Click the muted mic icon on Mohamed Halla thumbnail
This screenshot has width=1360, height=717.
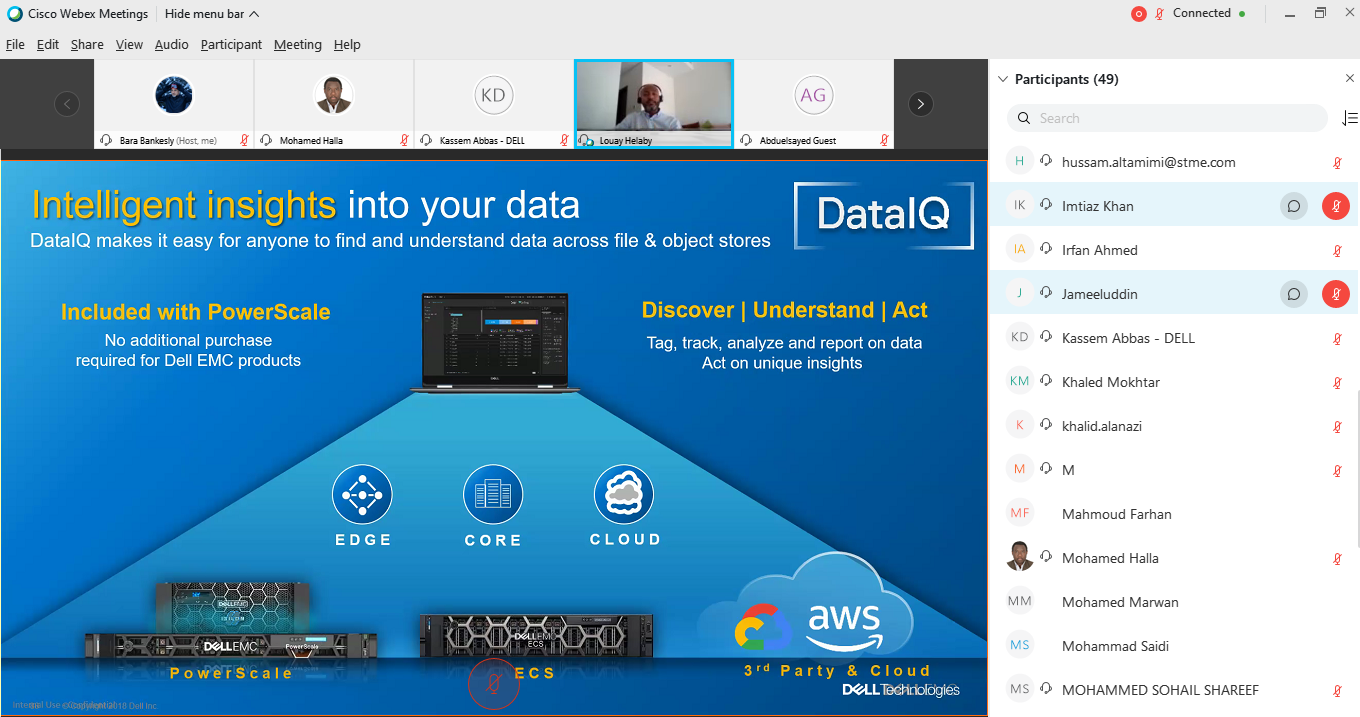coord(404,141)
